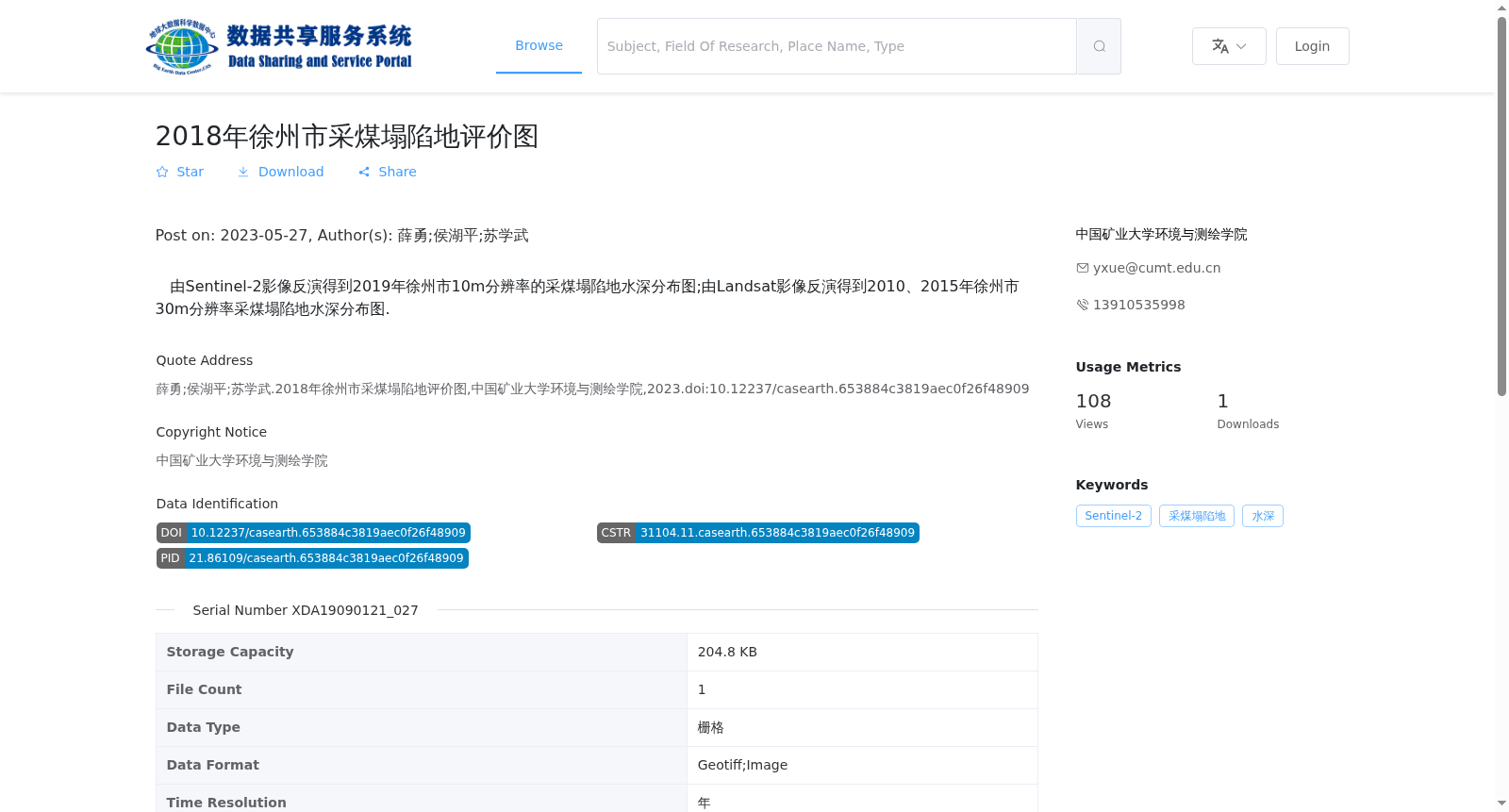Click the Star link text
This screenshot has height=812, width=1509.
[190, 172]
